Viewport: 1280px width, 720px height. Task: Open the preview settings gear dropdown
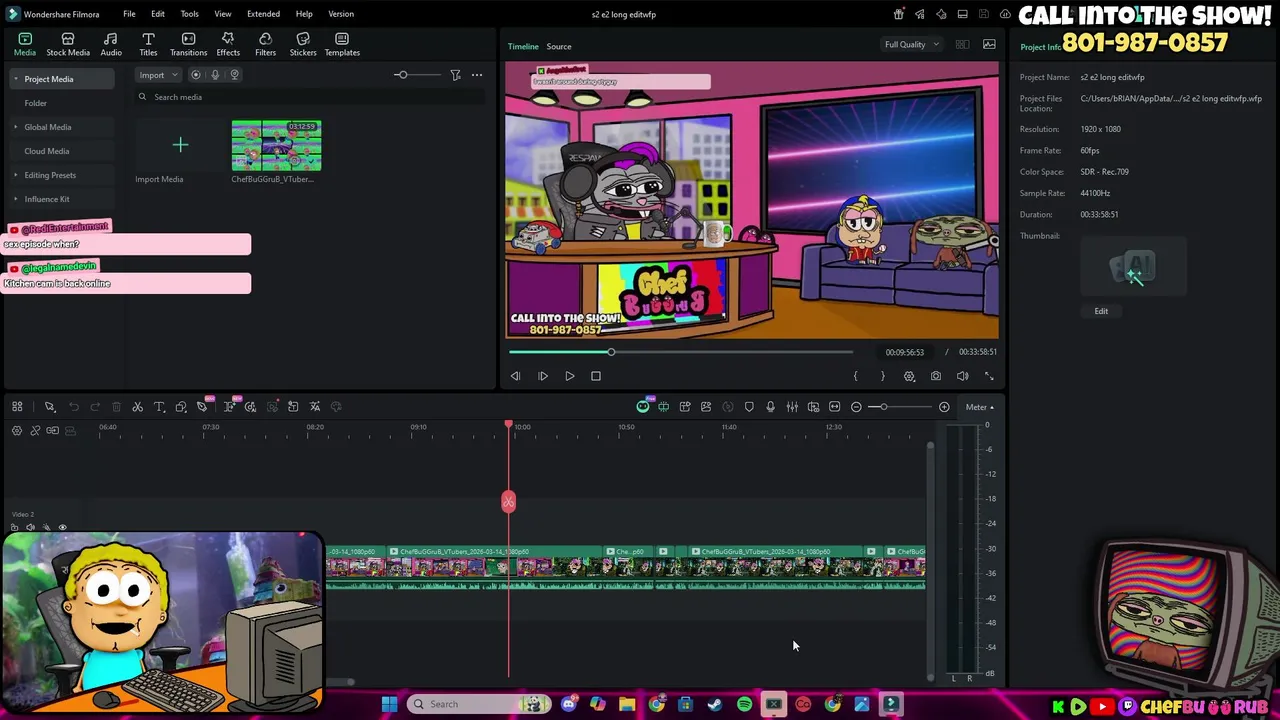click(909, 376)
